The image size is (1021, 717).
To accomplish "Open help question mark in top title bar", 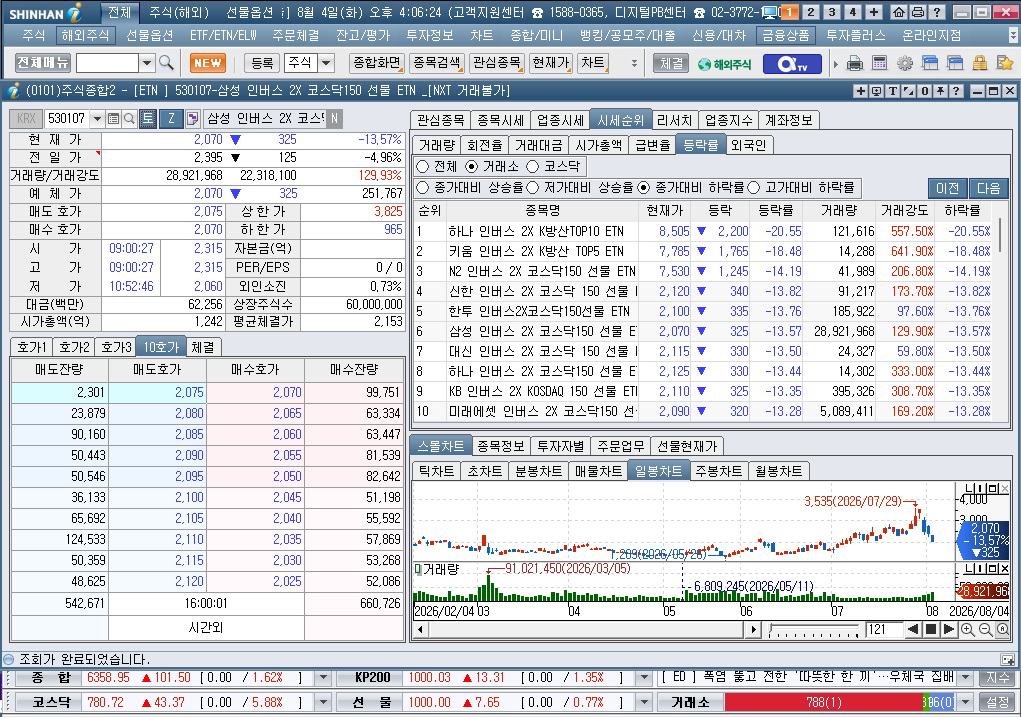I will [x=936, y=12].
